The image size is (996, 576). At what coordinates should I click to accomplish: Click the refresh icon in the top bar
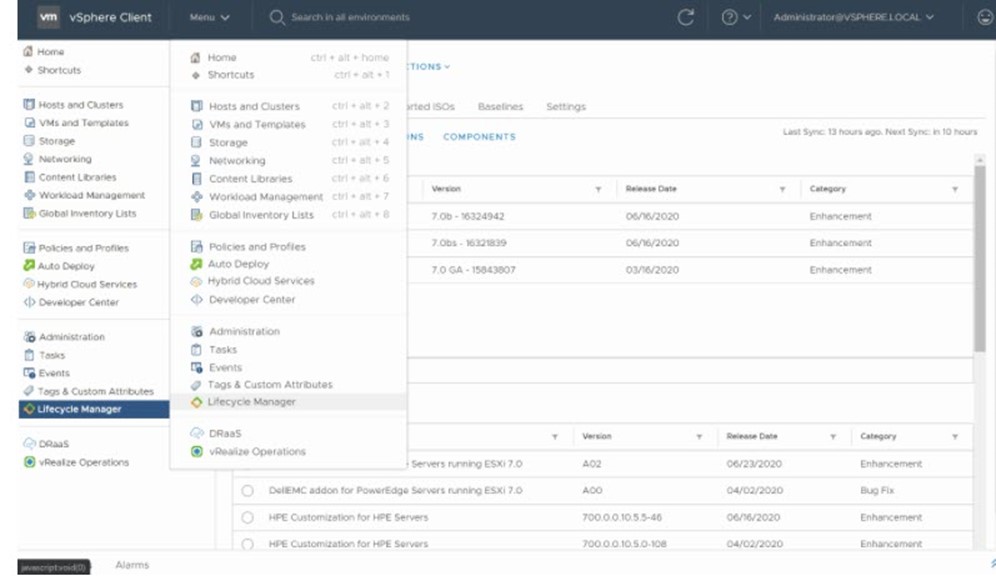[x=685, y=17]
